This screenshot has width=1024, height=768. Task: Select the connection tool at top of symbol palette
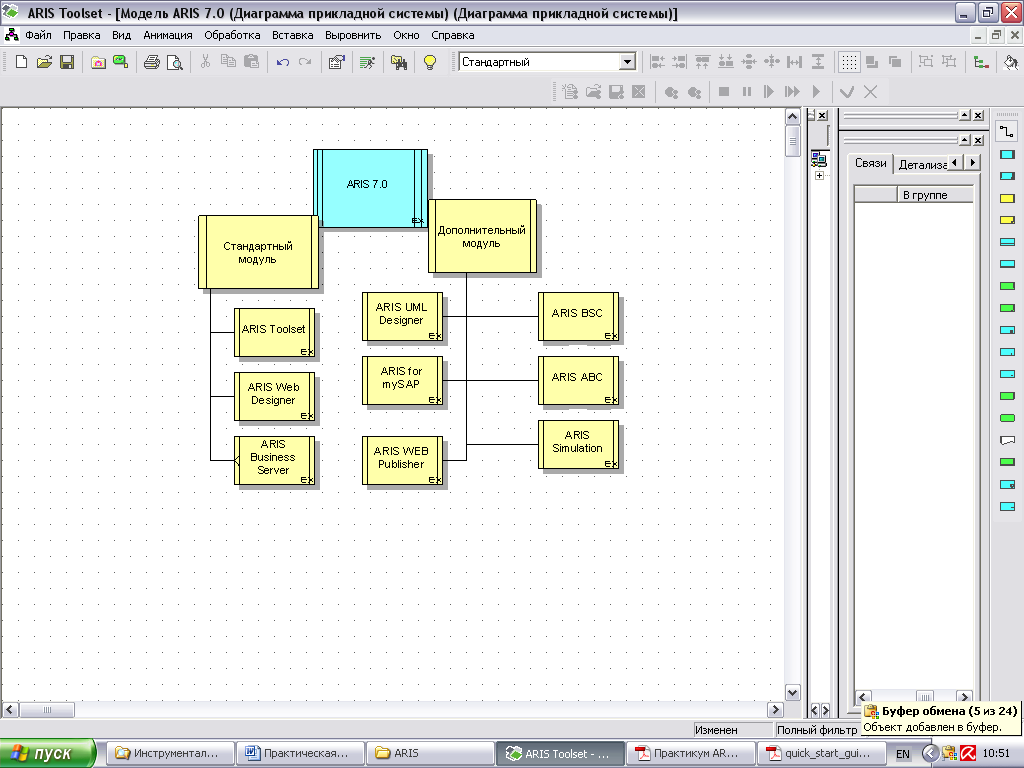click(1007, 132)
